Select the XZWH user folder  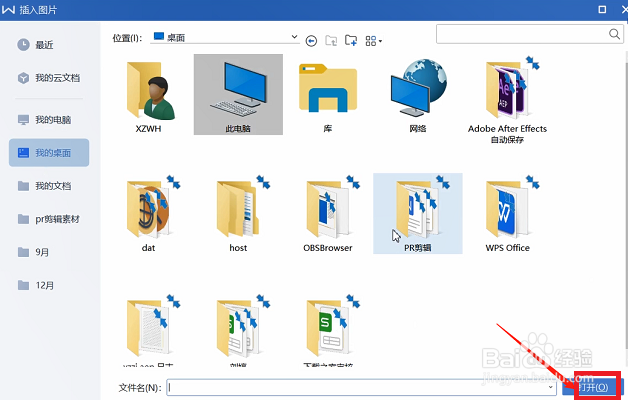(149, 95)
